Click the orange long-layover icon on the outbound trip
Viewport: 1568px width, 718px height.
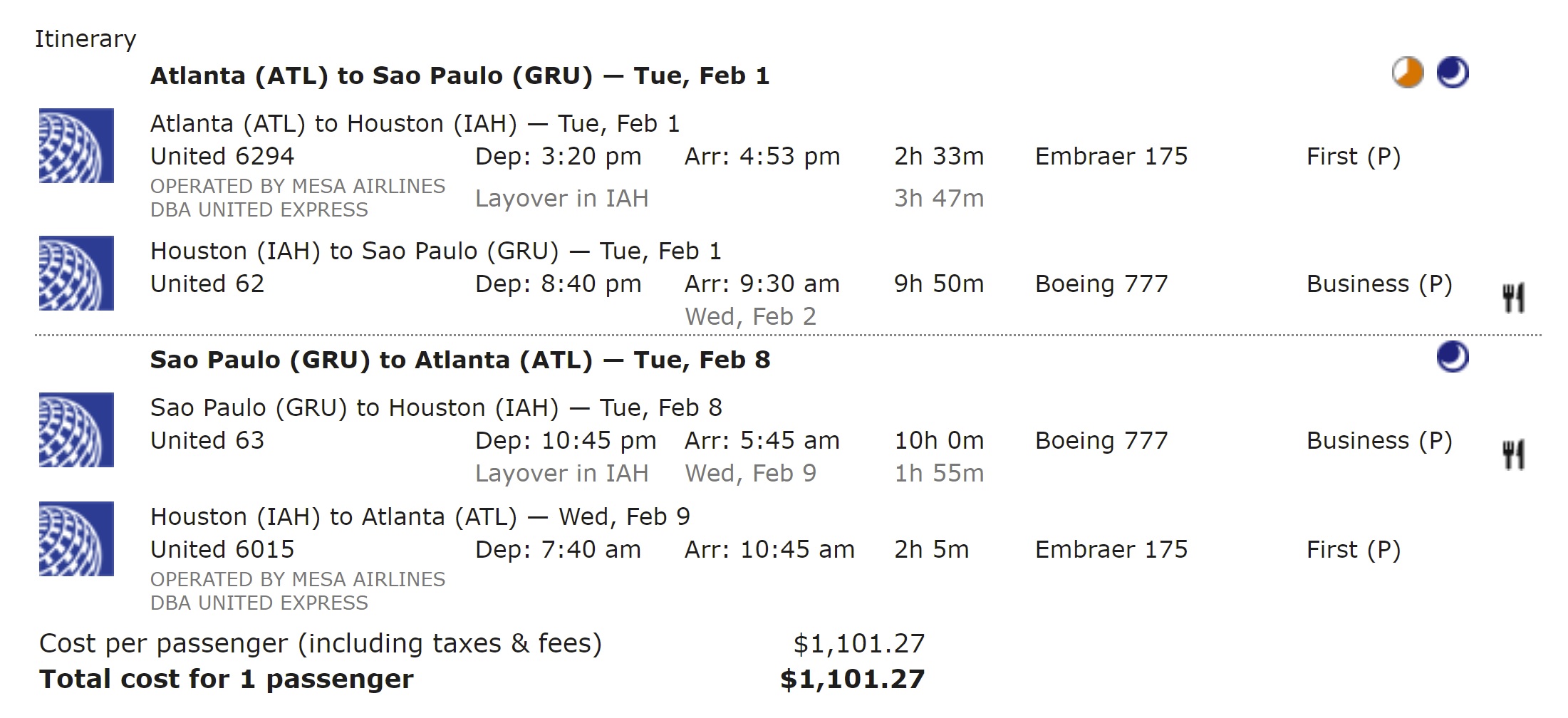point(1407,73)
